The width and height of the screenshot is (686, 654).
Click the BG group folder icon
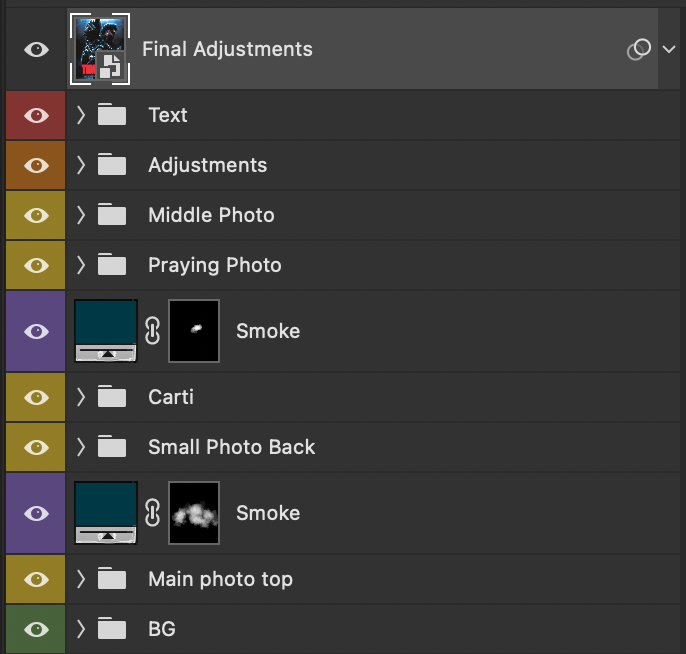click(112, 629)
